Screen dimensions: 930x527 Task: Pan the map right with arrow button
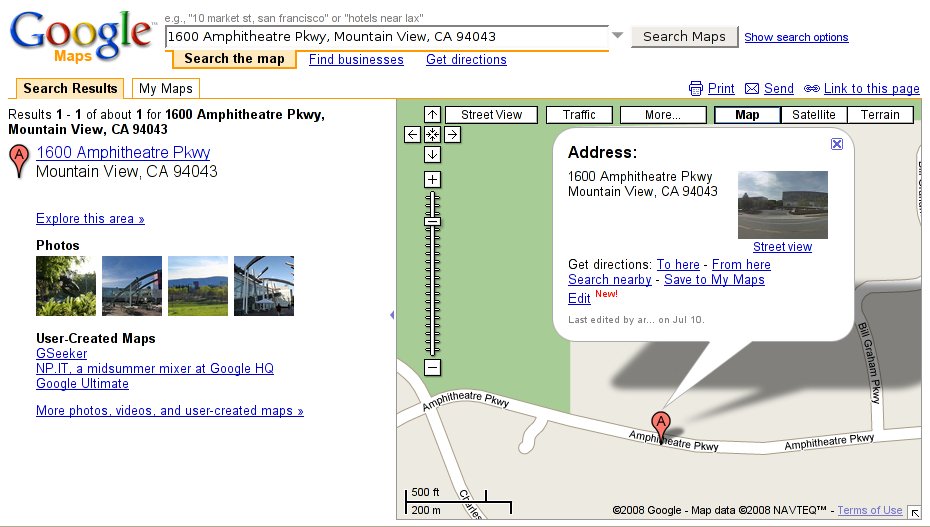453,135
